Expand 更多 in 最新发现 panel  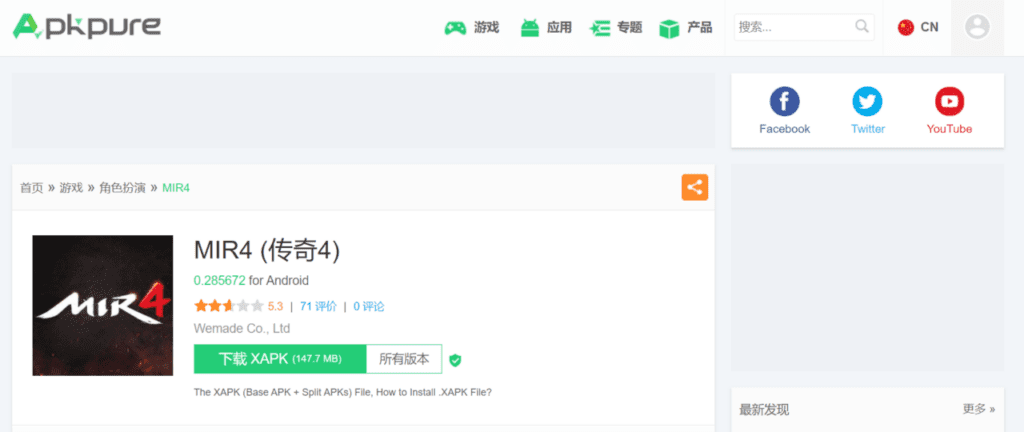(978, 409)
